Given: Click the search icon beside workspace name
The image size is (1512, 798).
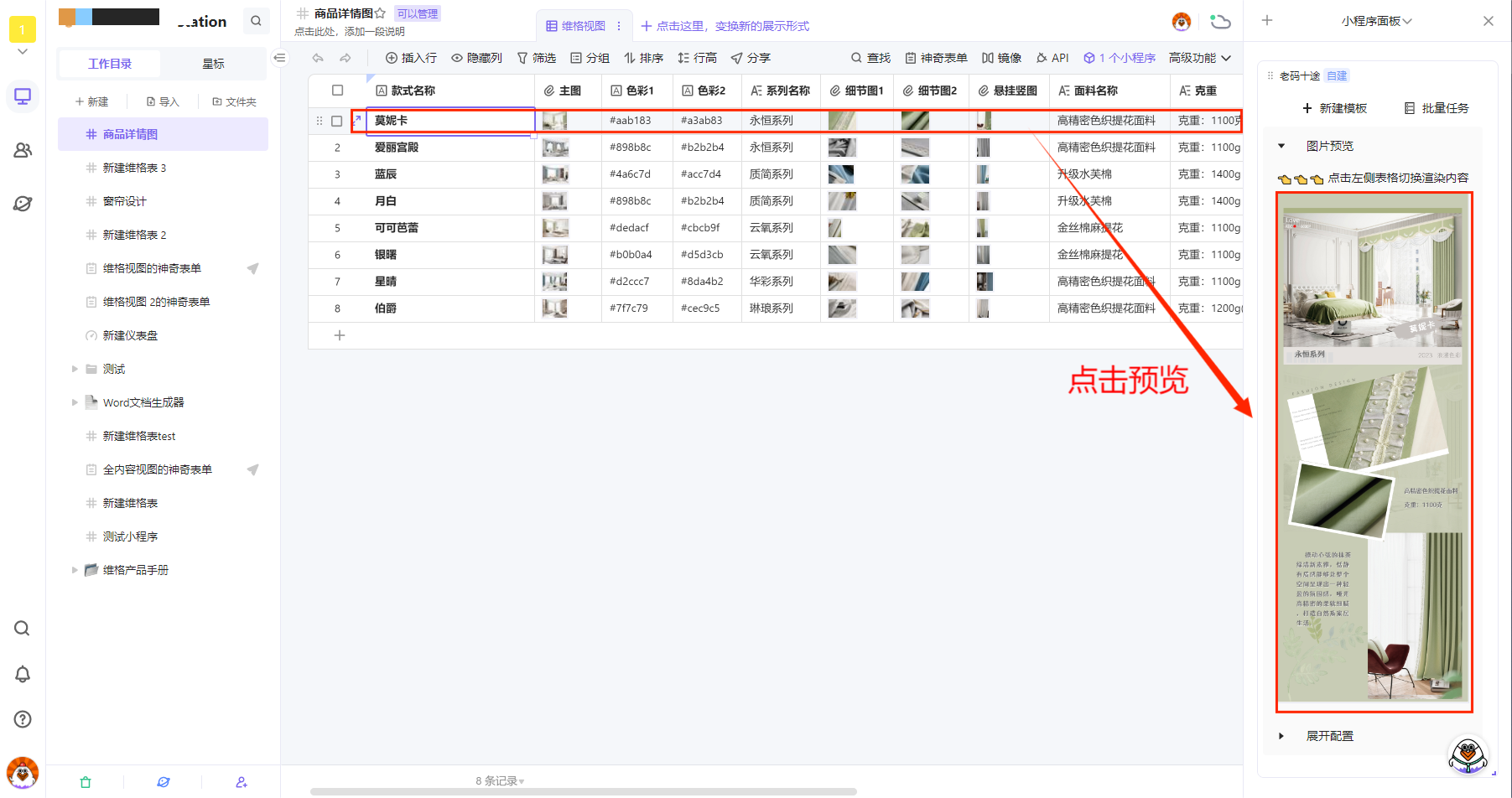Looking at the screenshot, I should coord(256,21).
